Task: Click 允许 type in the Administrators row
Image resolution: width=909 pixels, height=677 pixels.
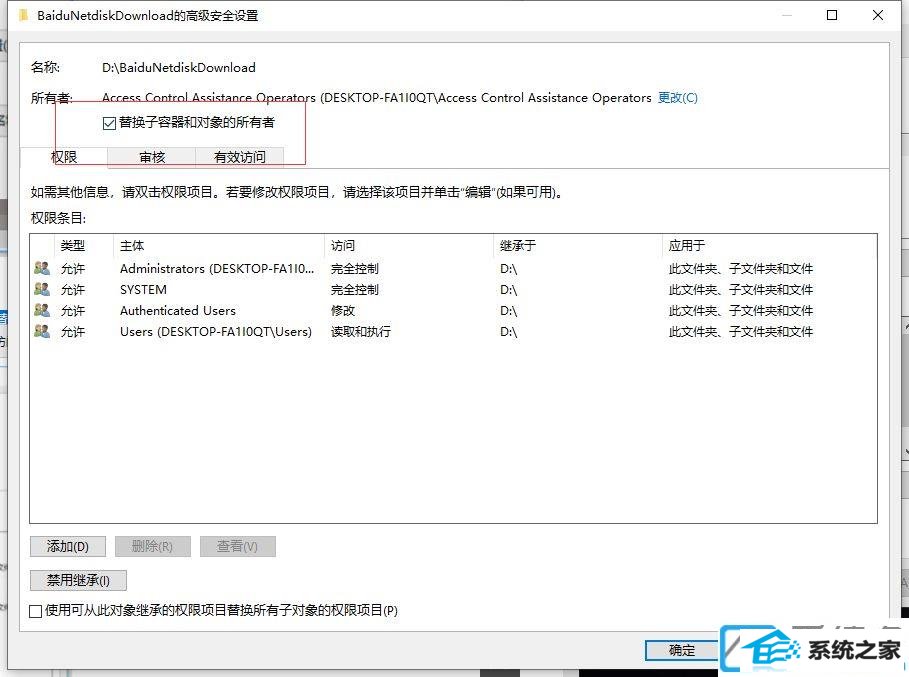Action: click(x=73, y=269)
